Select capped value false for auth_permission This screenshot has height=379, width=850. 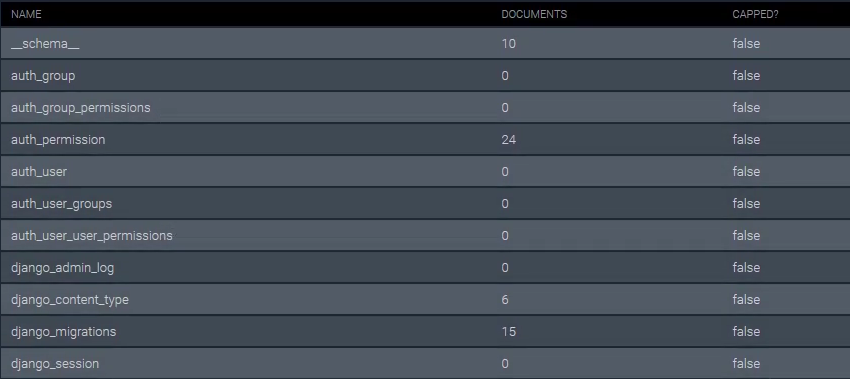click(746, 140)
